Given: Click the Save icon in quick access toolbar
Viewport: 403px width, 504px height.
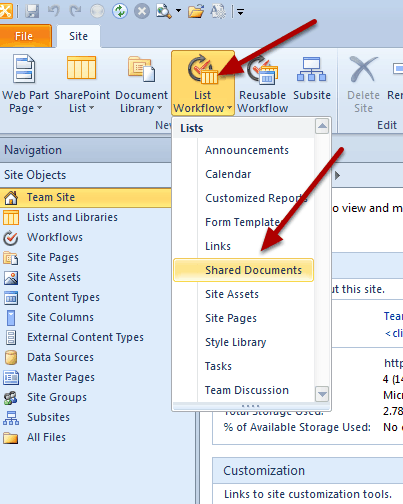Looking at the screenshot, I should [x=32, y=12].
